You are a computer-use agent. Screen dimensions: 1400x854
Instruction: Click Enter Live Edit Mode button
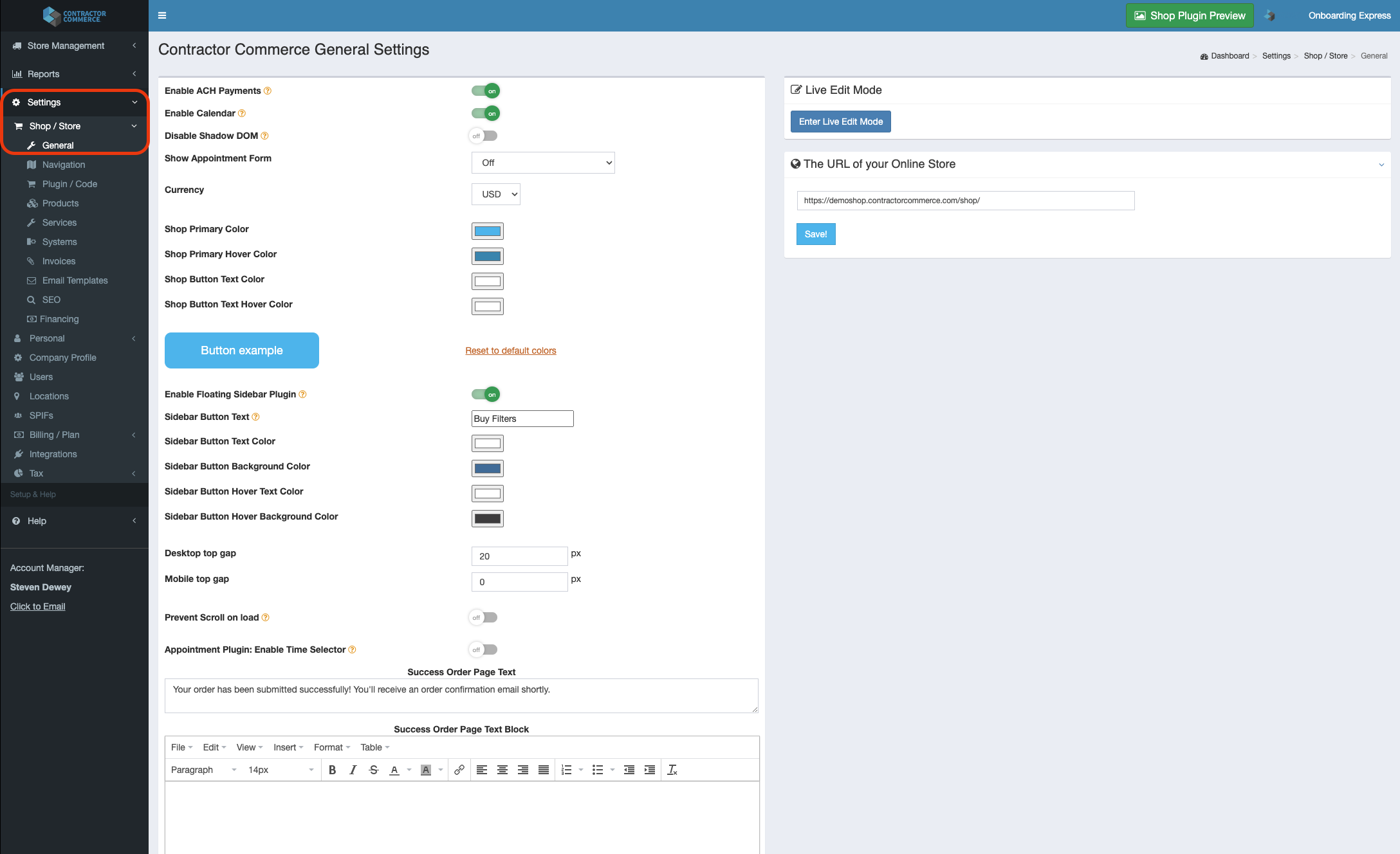click(x=840, y=122)
